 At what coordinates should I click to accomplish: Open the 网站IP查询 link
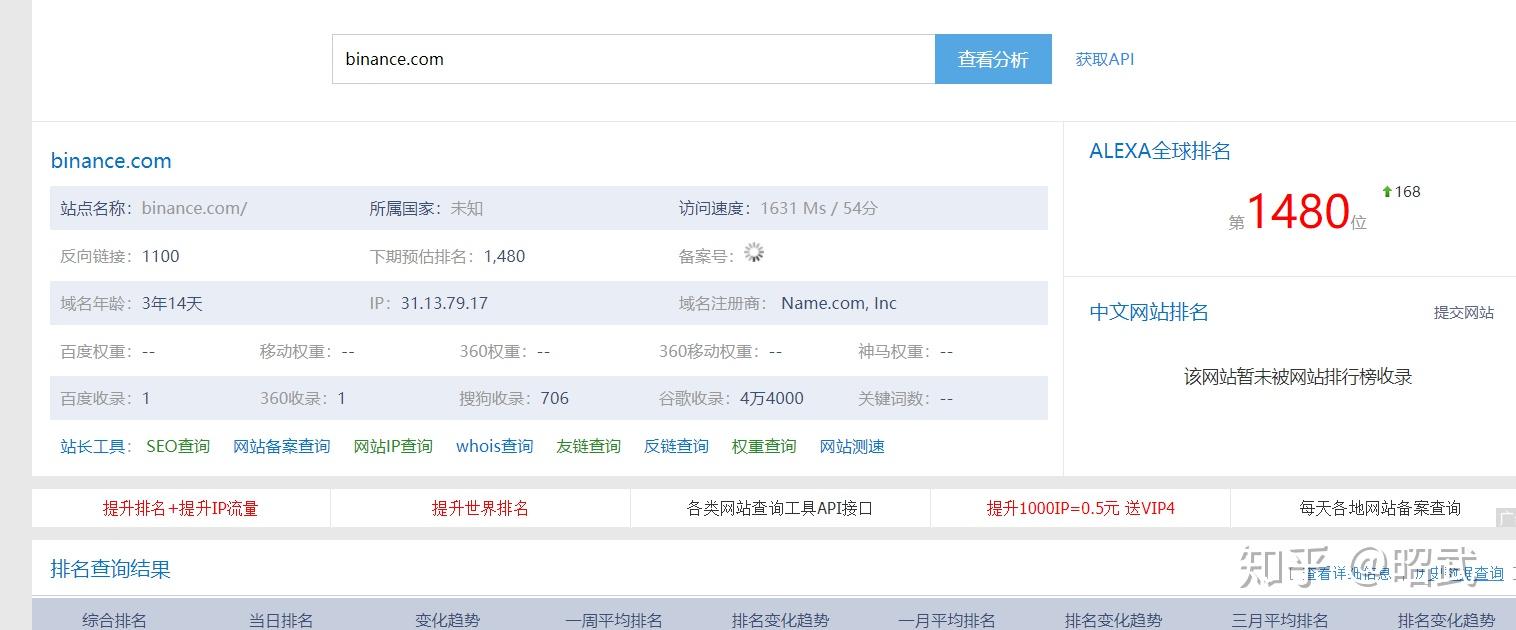(393, 446)
